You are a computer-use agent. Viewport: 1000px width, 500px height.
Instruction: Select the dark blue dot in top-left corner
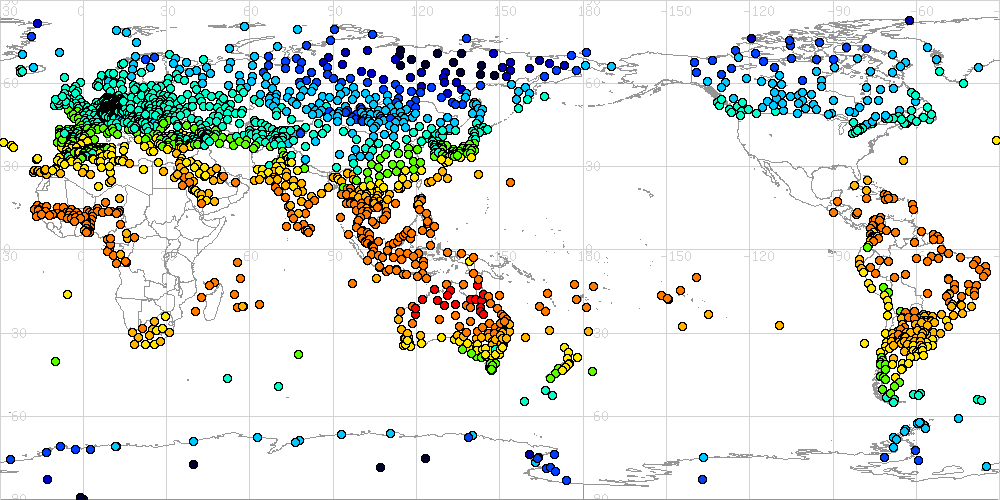click(x=37, y=22)
